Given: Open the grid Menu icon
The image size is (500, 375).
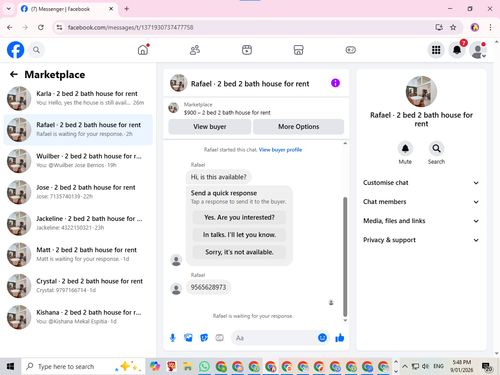Looking at the screenshot, I should click(x=436, y=50).
